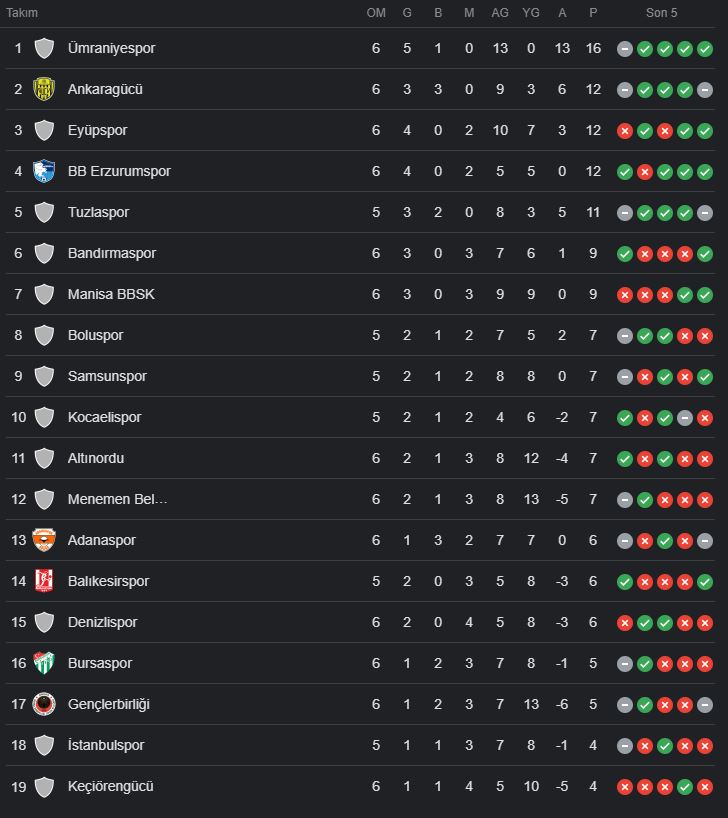The width and height of the screenshot is (728, 818).
Task: Click the P points column header
Action: (x=593, y=13)
